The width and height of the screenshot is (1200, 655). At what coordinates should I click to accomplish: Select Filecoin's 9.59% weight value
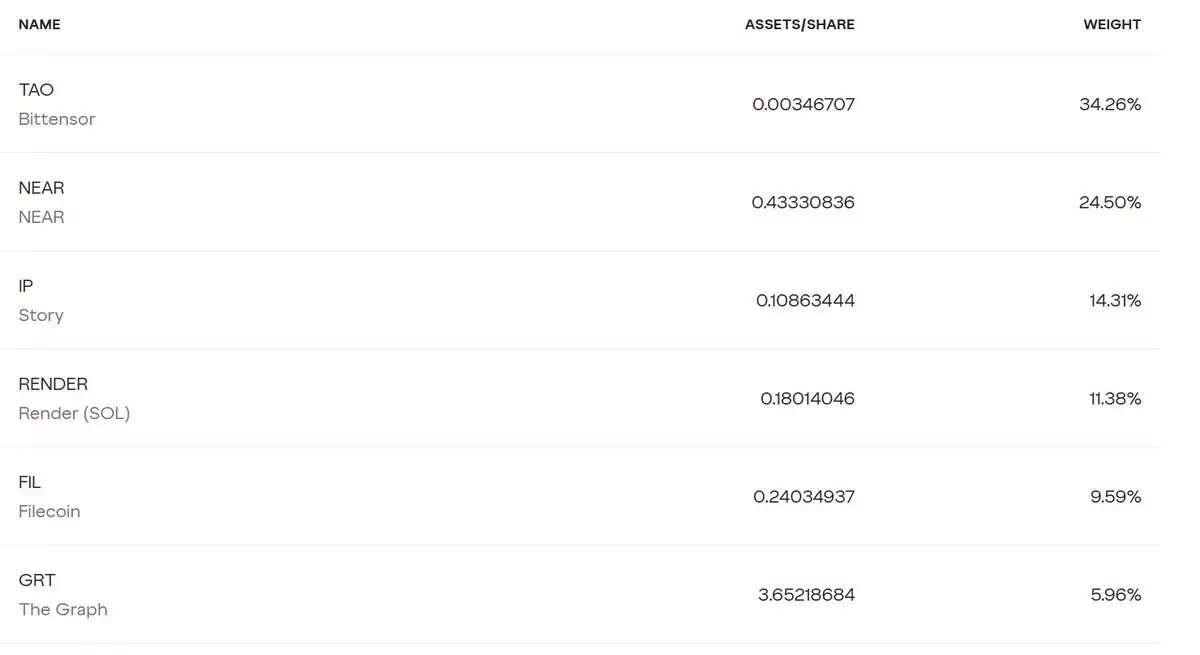pos(1115,497)
